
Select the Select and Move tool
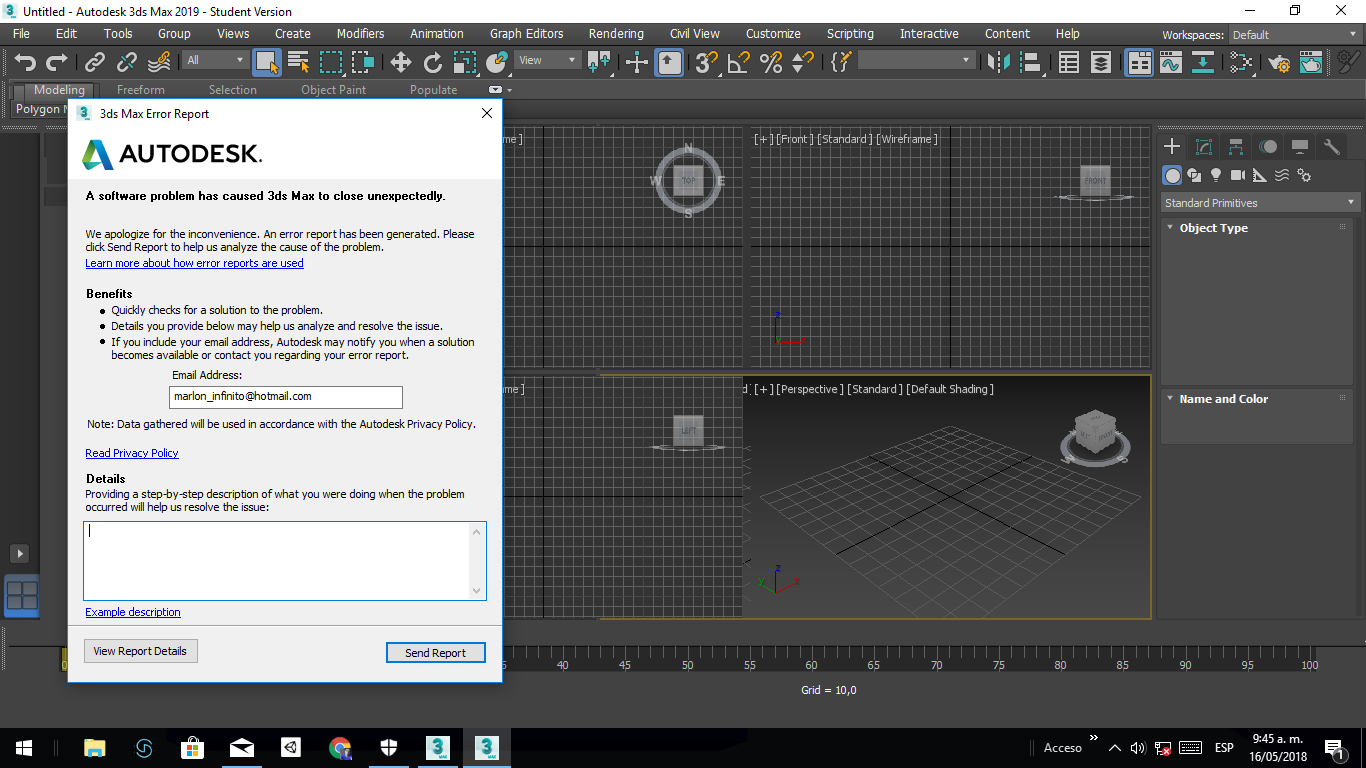pos(401,63)
